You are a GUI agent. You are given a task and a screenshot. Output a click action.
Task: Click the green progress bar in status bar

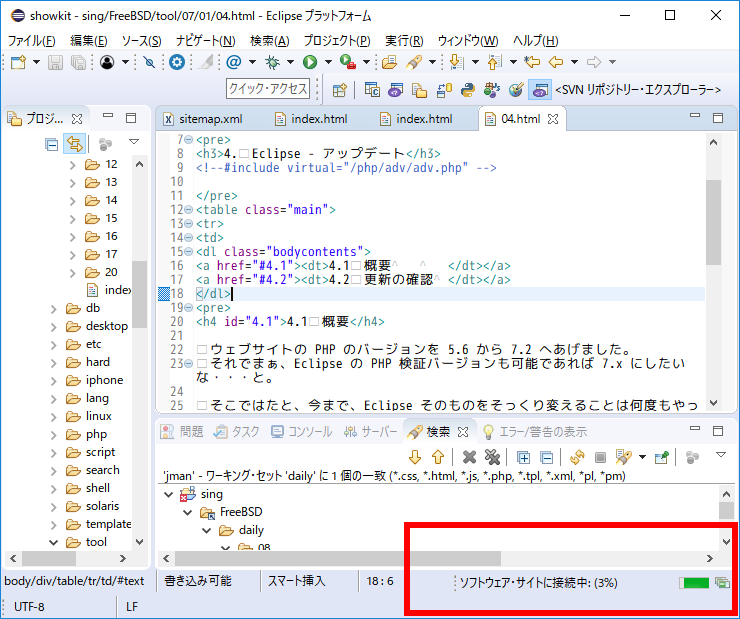pos(694,583)
